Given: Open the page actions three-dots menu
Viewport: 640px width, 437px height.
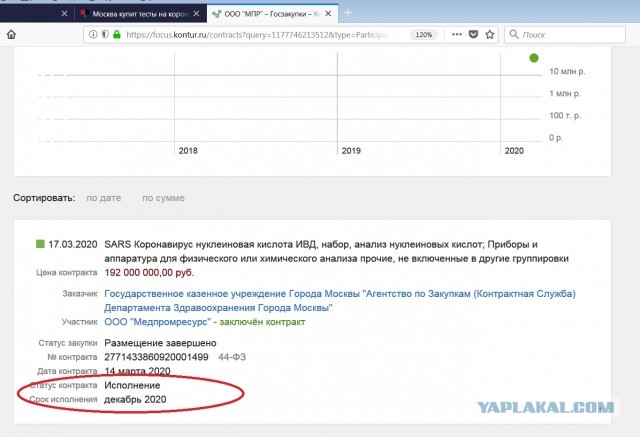Looking at the screenshot, I should click(457, 34).
